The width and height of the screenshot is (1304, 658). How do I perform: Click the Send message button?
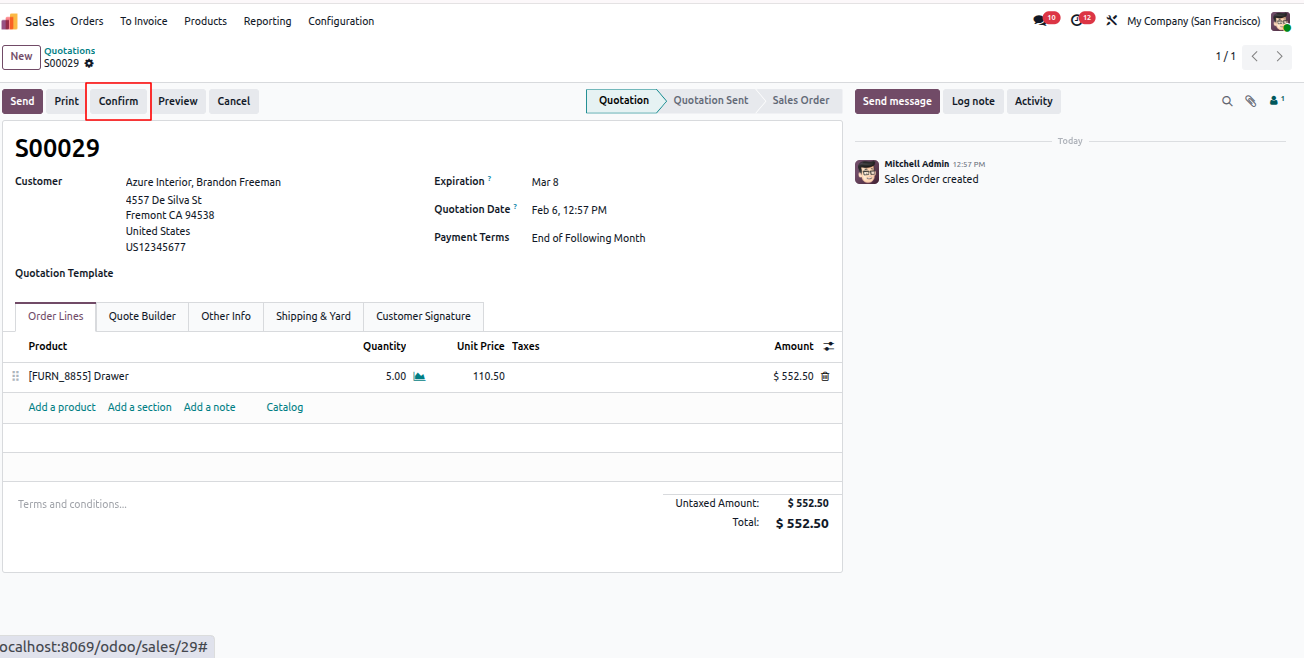coord(897,101)
